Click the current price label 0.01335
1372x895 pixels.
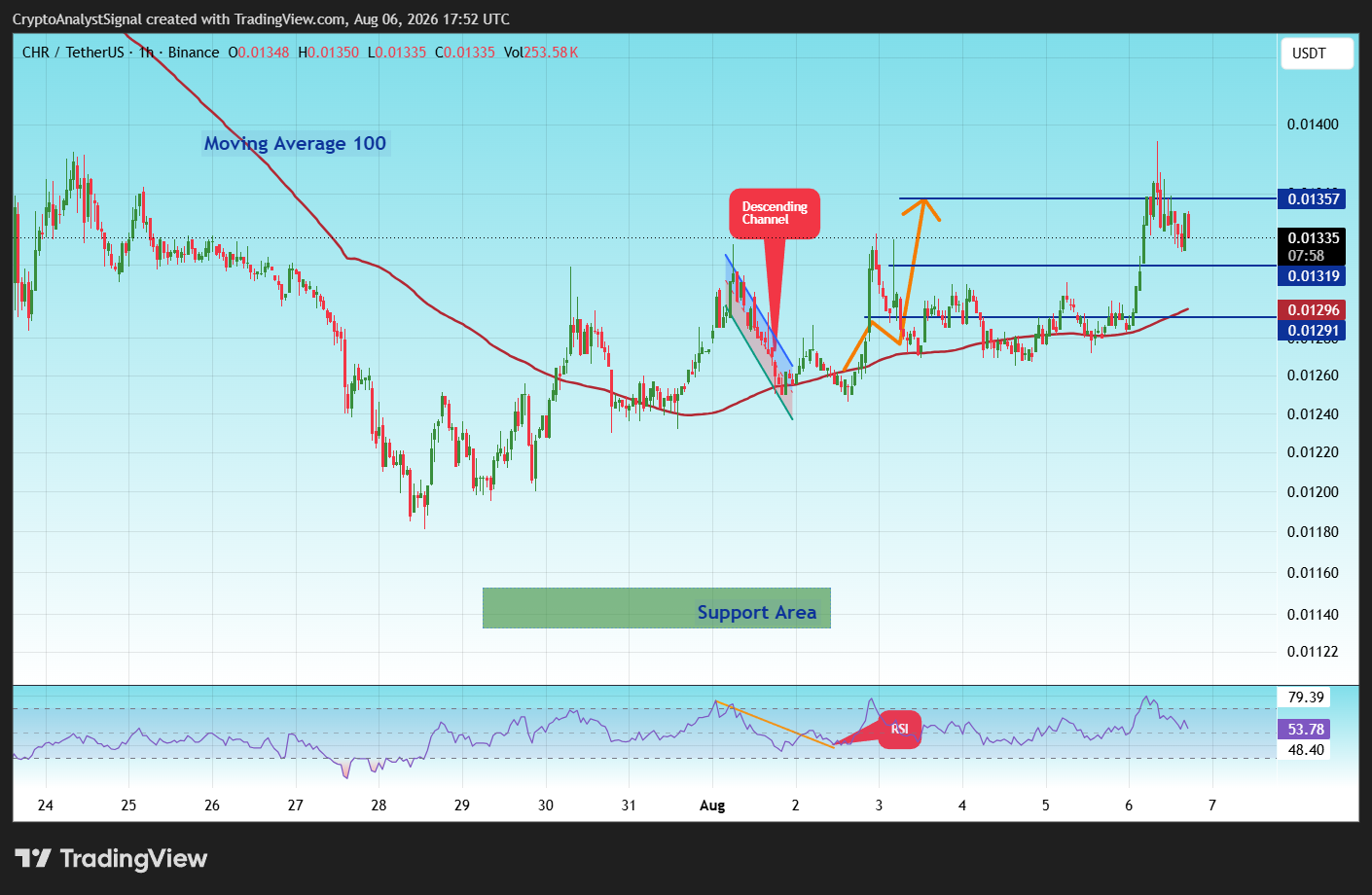coord(1314,238)
